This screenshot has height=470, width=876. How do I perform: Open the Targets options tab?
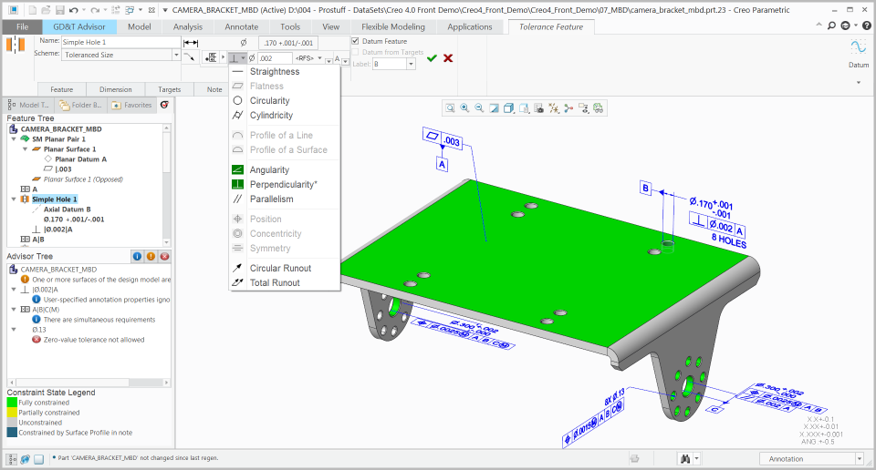click(x=169, y=89)
